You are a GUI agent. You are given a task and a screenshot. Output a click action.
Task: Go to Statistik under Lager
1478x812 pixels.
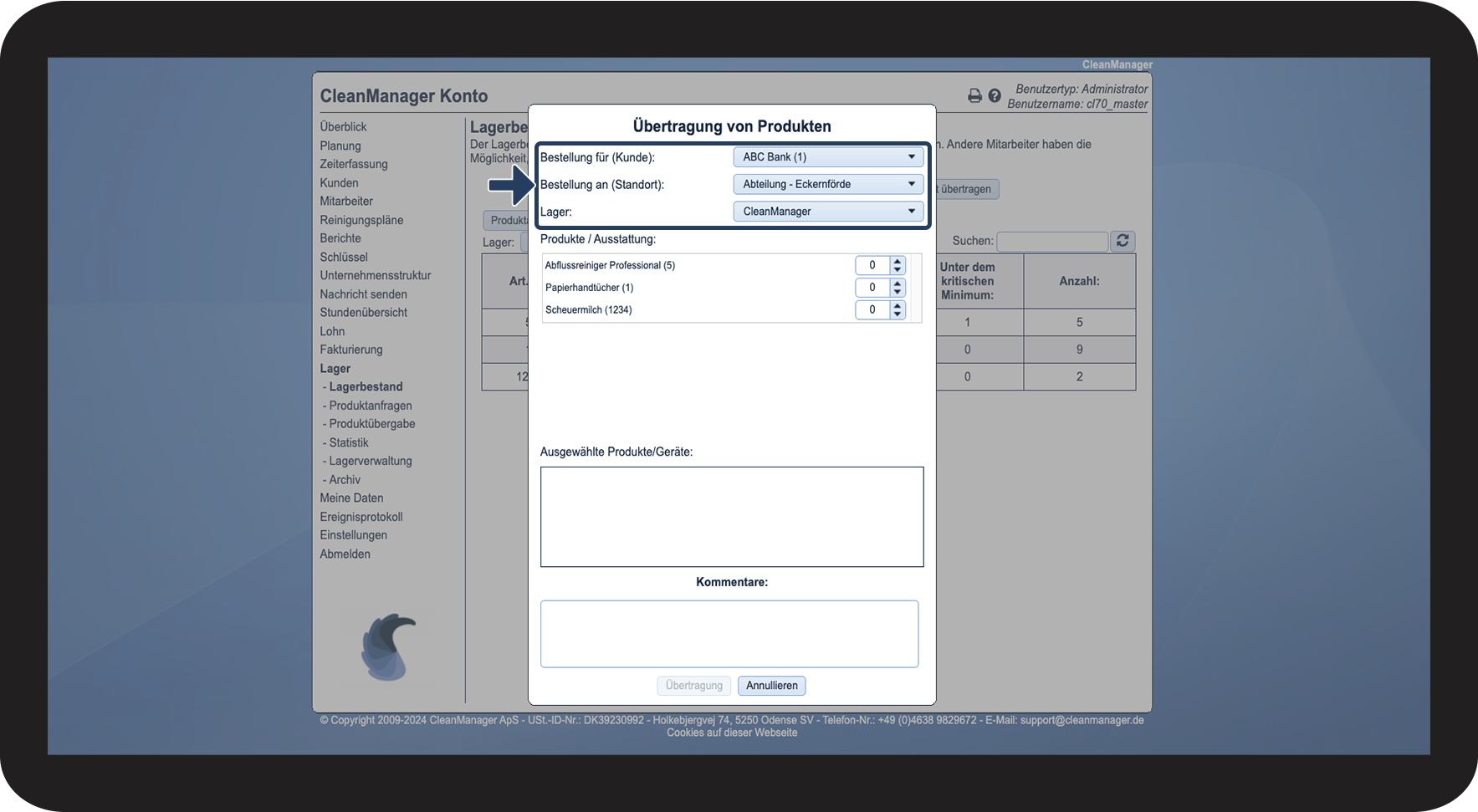[x=349, y=443]
